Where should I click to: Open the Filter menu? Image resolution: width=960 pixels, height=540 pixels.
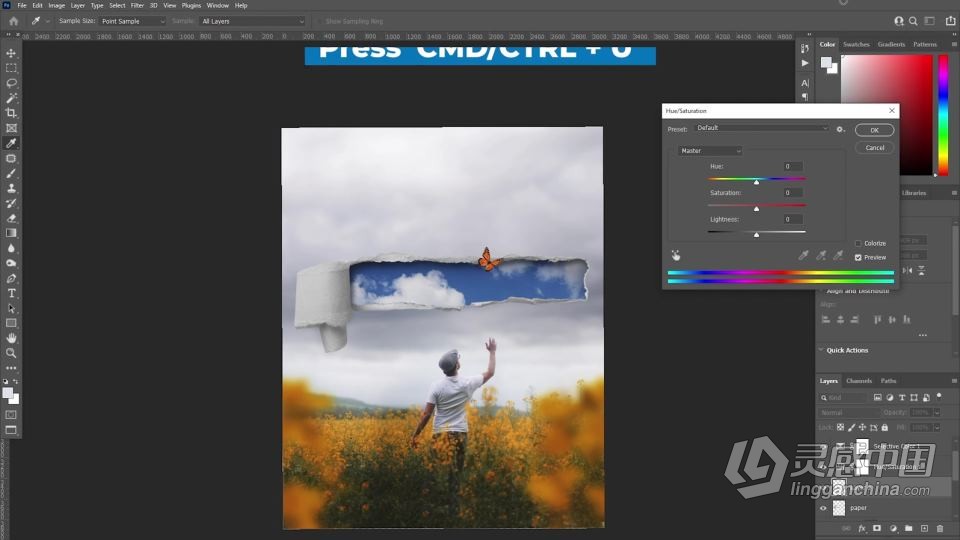137,6
